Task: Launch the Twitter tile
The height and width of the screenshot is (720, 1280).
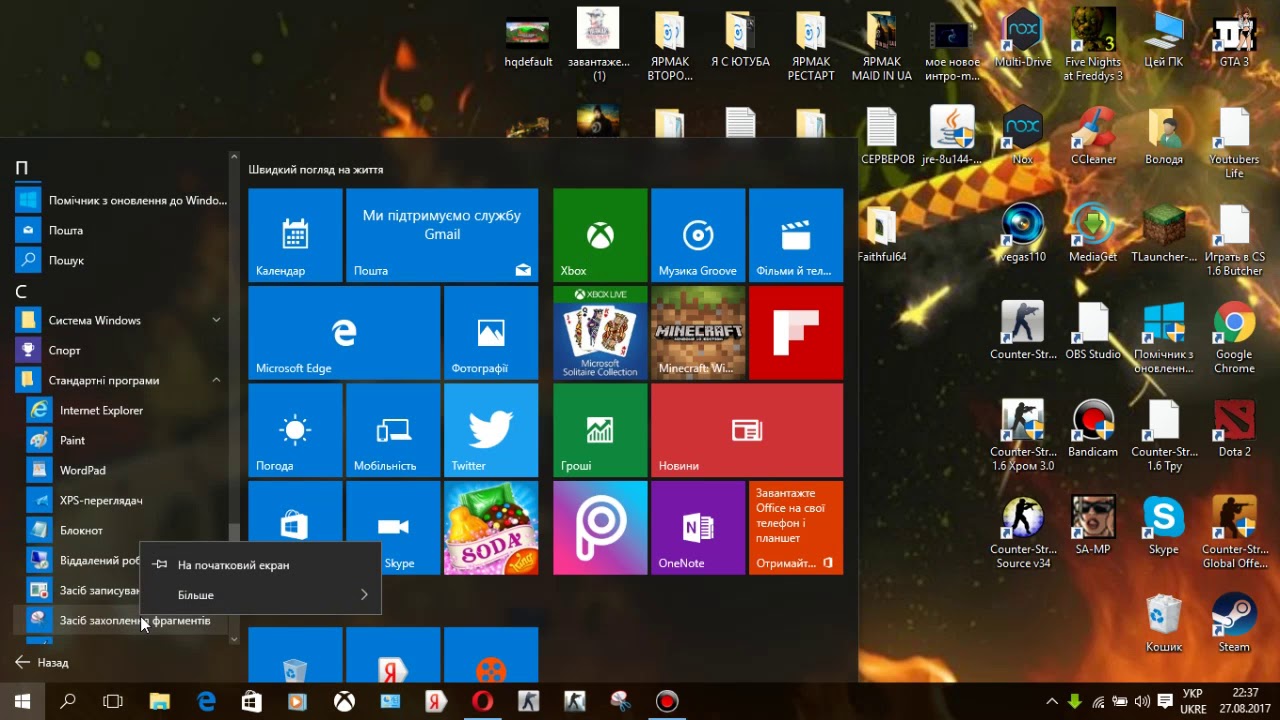Action: click(x=491, y=430)
